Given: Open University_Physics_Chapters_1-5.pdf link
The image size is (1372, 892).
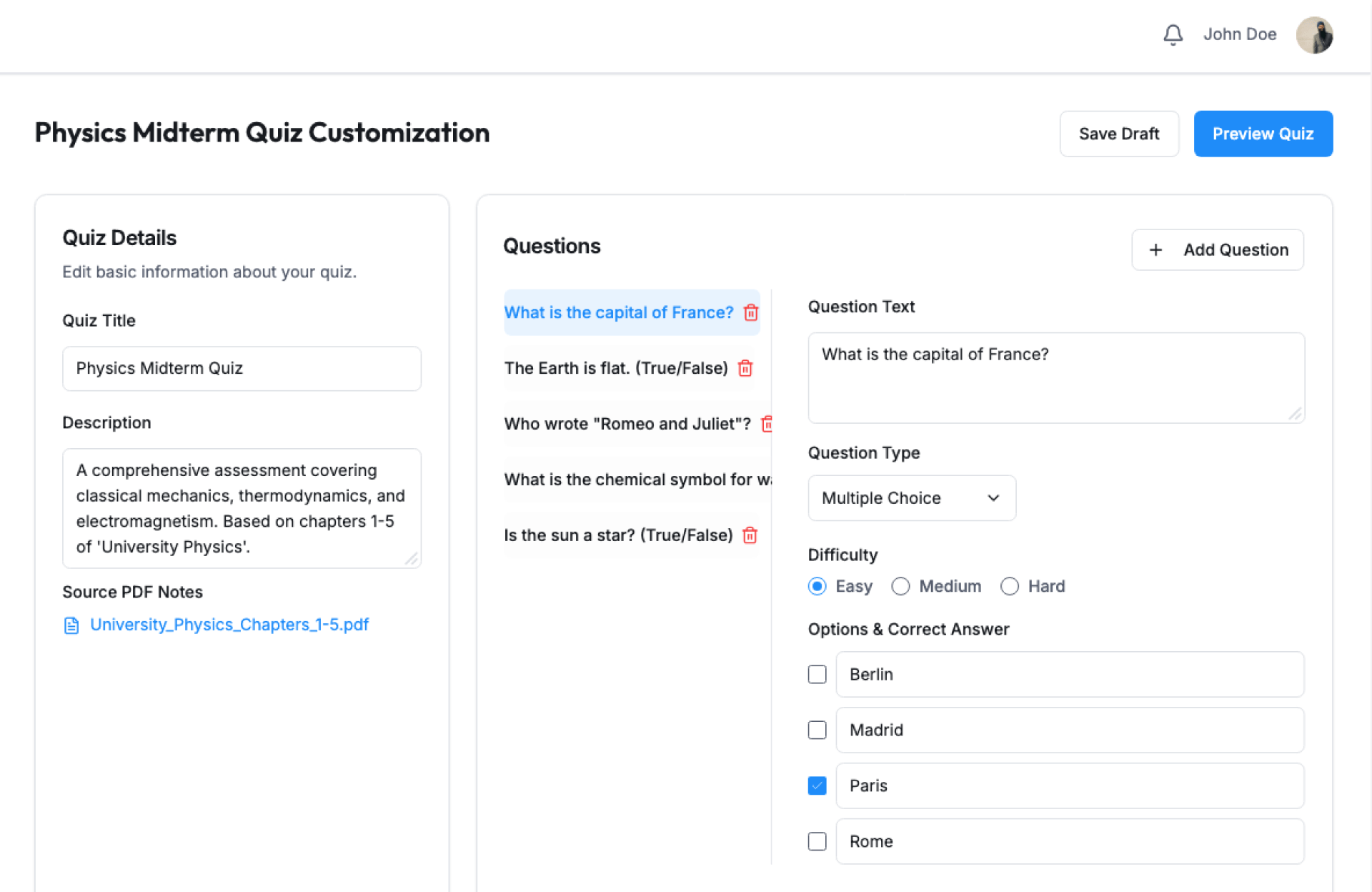Looking at the screenshot, I should coord(229,625).
